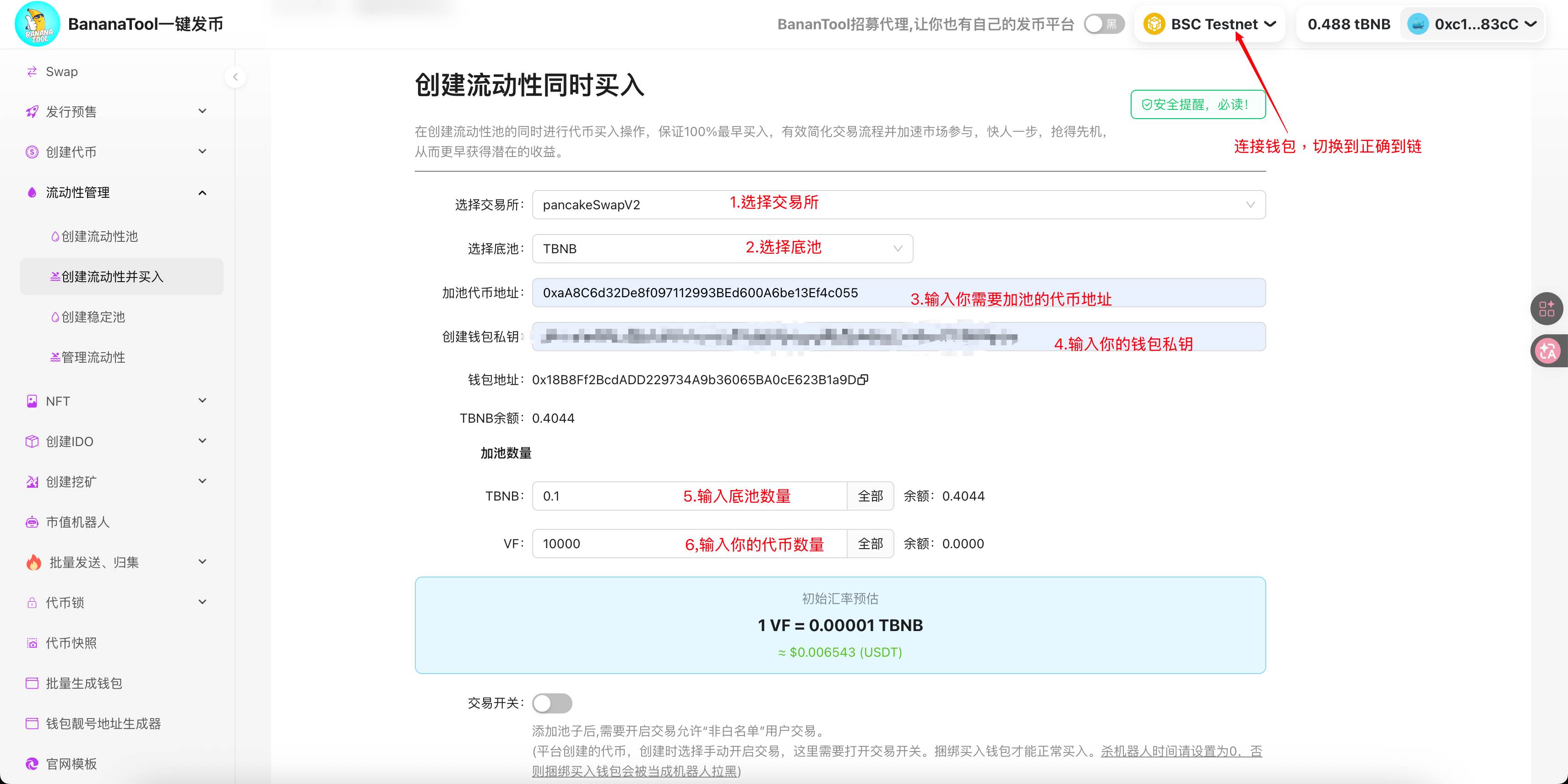
Task: Copy the wallet address with copy icon
Action: pyautogui.click(x=862, y=380)
